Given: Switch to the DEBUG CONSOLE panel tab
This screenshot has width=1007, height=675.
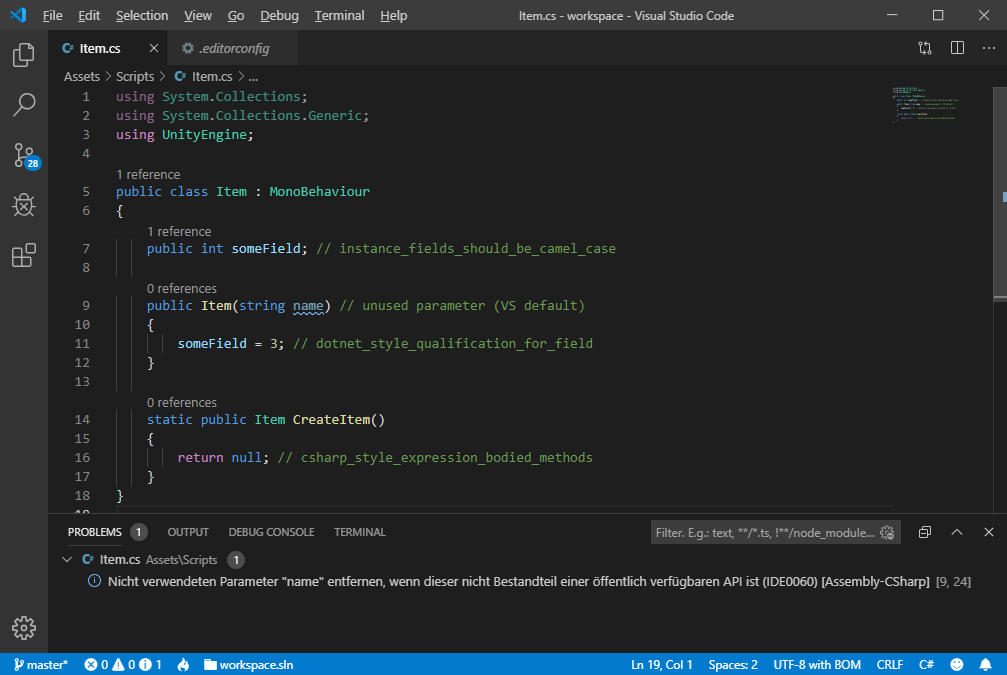Looking at the screenshot, I should point(271,532).
